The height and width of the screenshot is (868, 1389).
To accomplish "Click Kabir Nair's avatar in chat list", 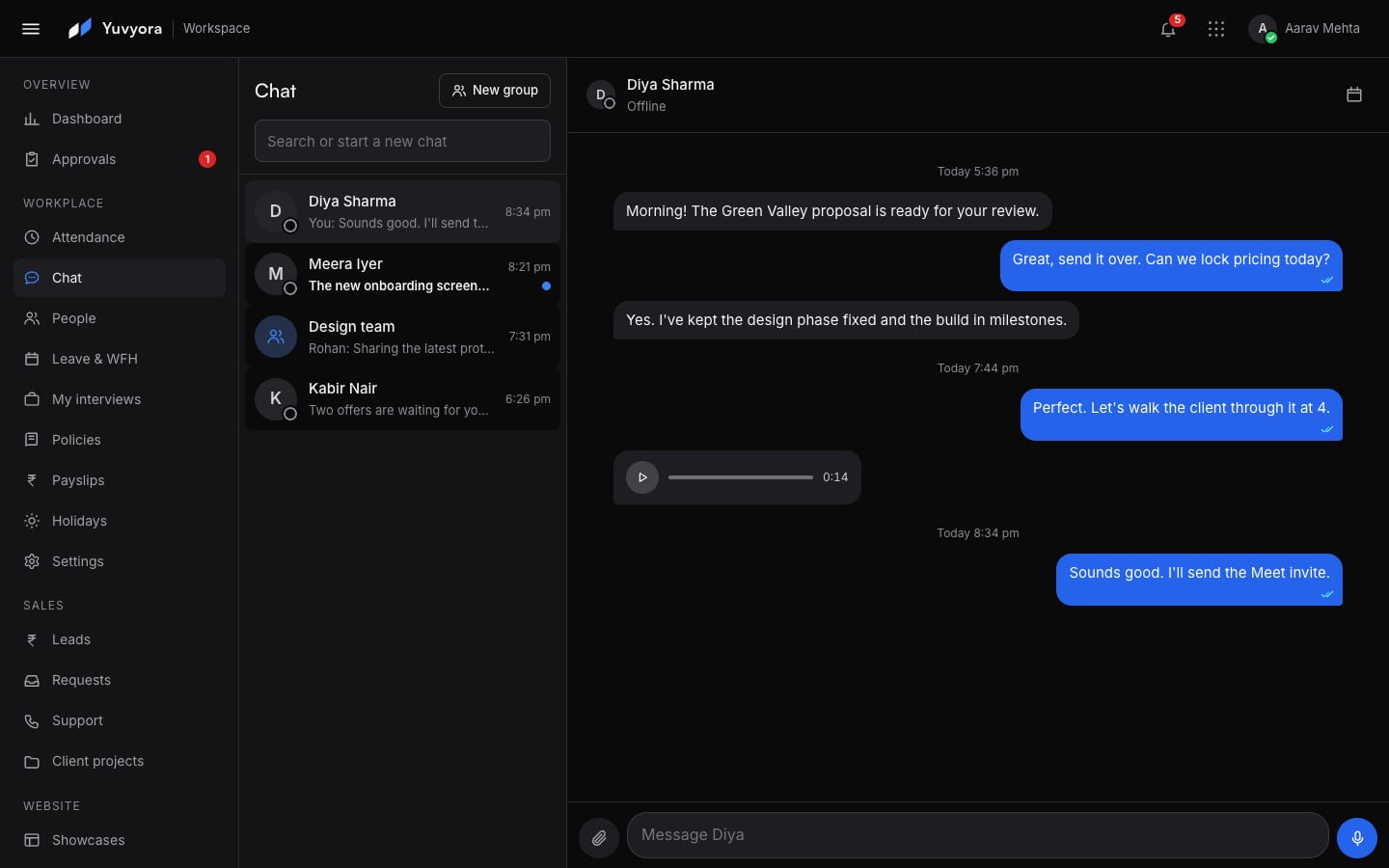I will point(276,398).
